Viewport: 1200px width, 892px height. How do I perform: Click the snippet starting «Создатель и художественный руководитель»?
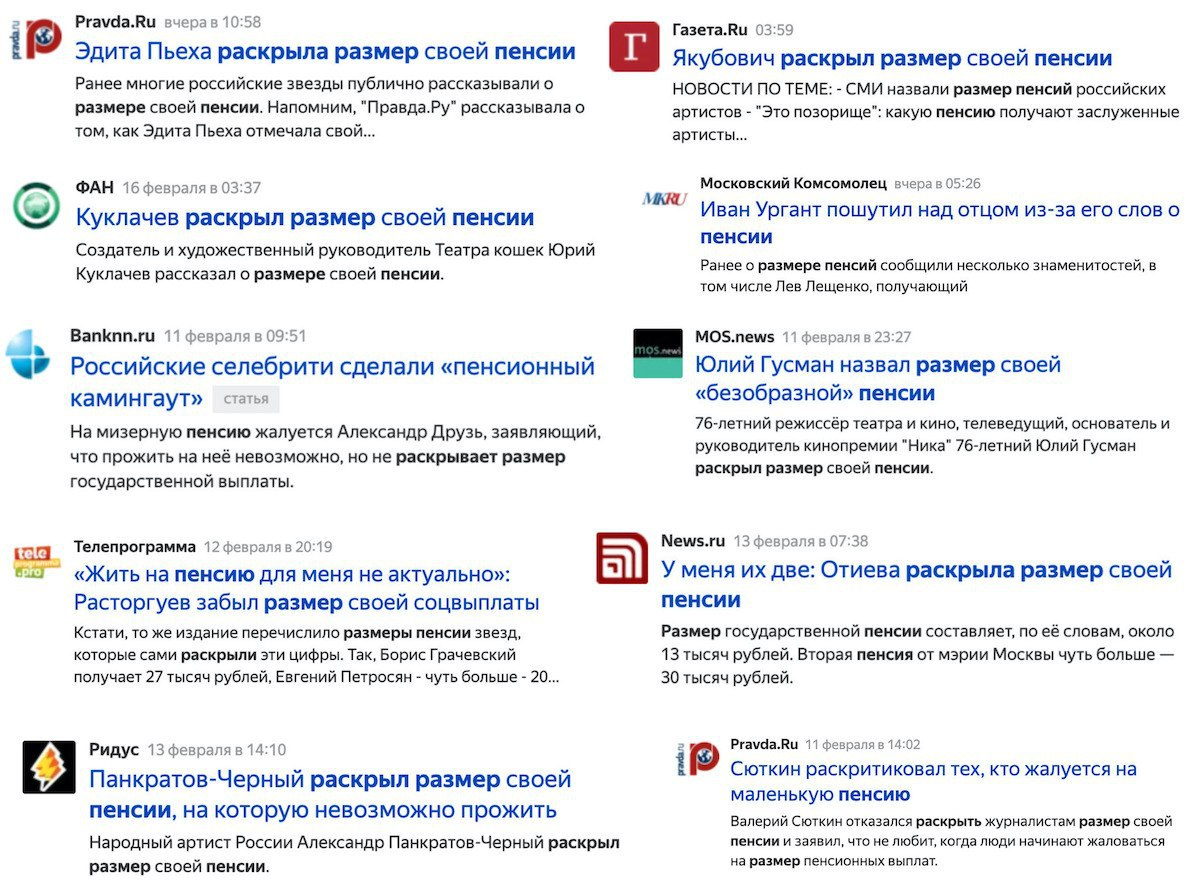click(x=336, y=262)
